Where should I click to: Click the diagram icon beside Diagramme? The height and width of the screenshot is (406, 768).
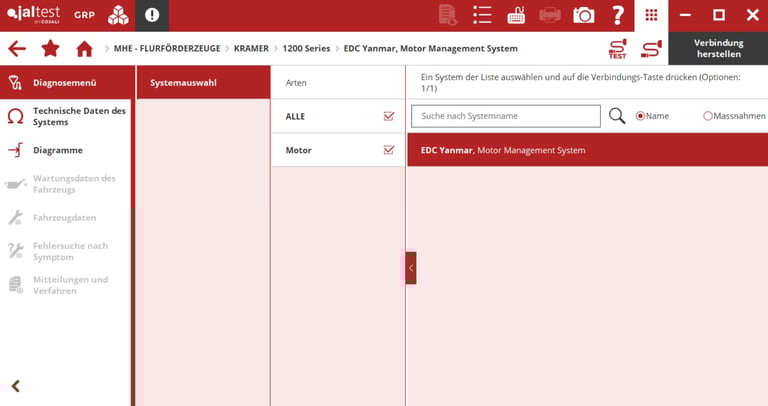click(x=16, y=150)
